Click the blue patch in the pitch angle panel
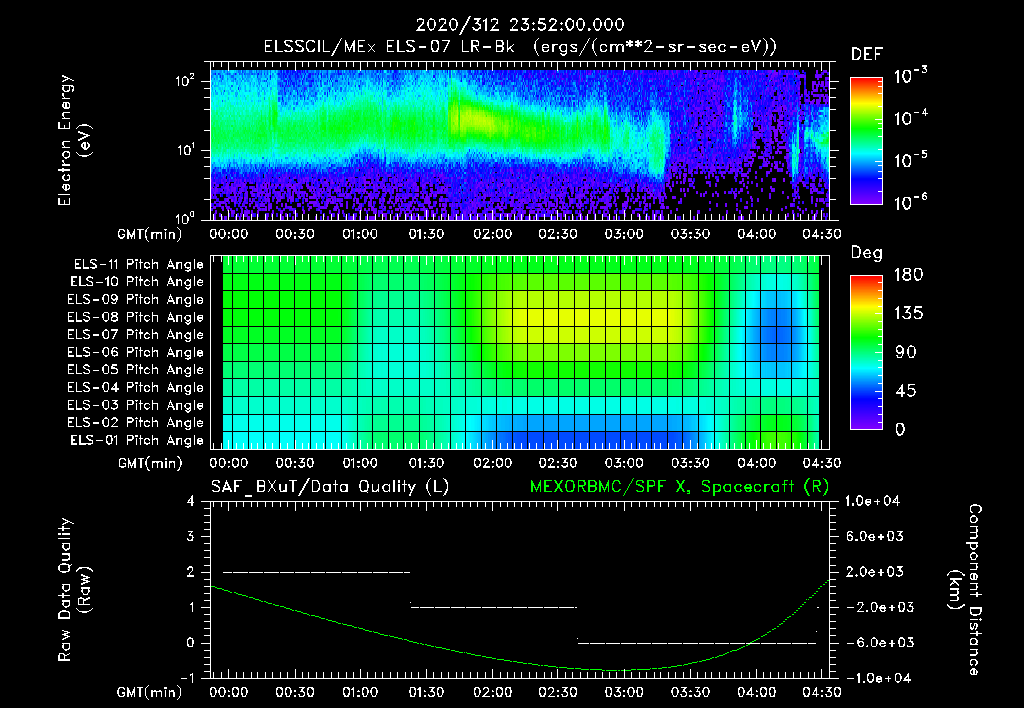 pyautogui.click(x=776, y=327)
